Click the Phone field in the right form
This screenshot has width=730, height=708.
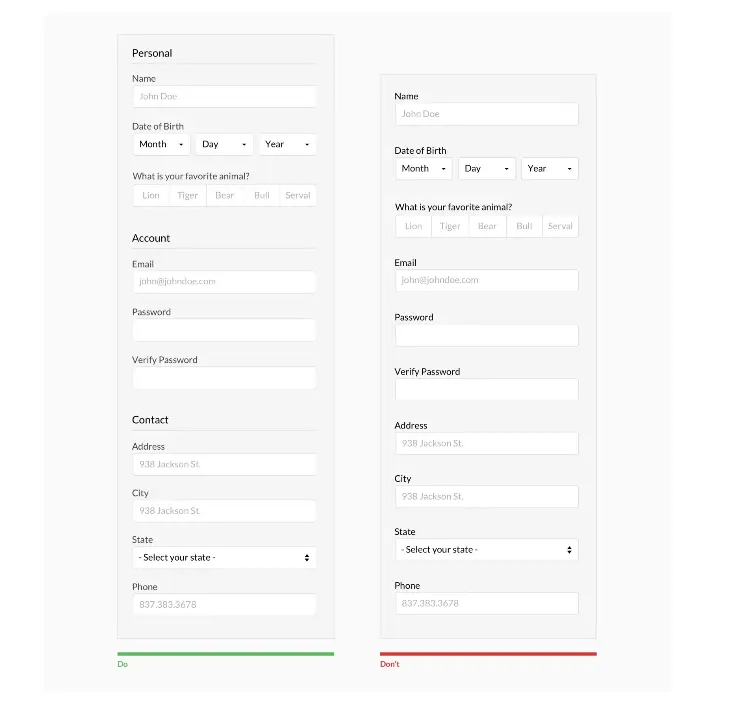click(x=487, y=603)
